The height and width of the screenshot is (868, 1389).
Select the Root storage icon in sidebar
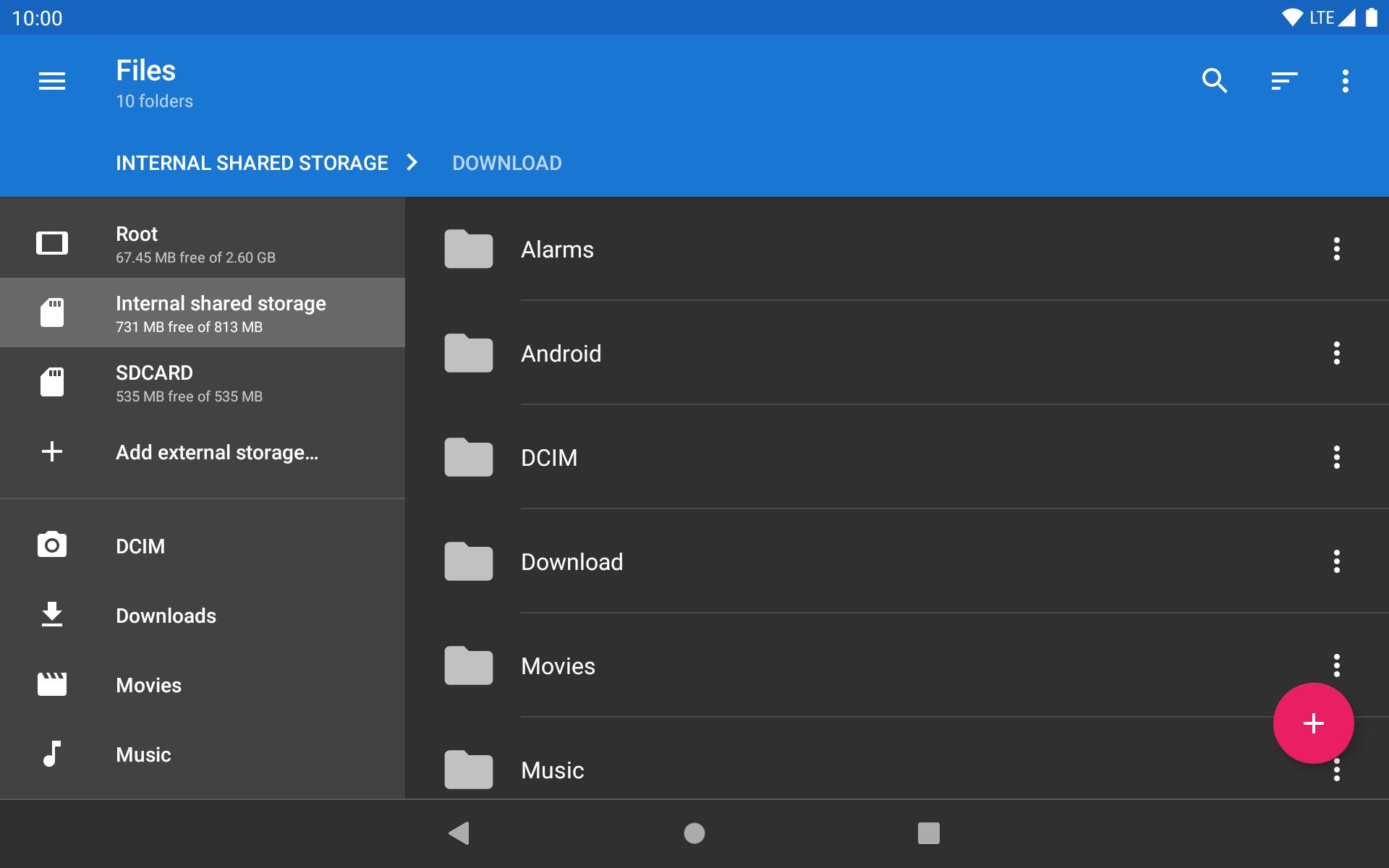point(51,244)
